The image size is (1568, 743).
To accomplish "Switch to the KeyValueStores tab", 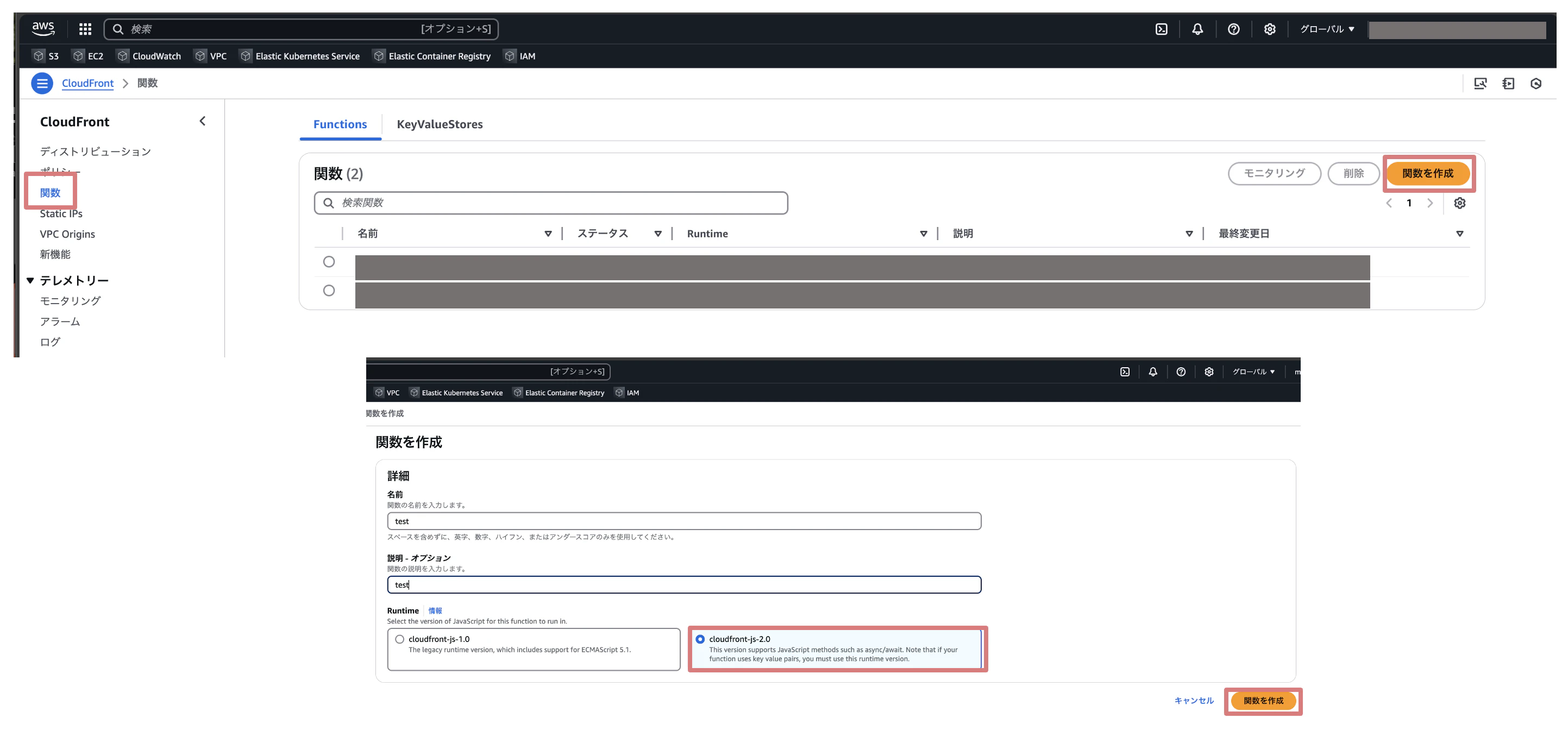I will (x=440, y=124).
